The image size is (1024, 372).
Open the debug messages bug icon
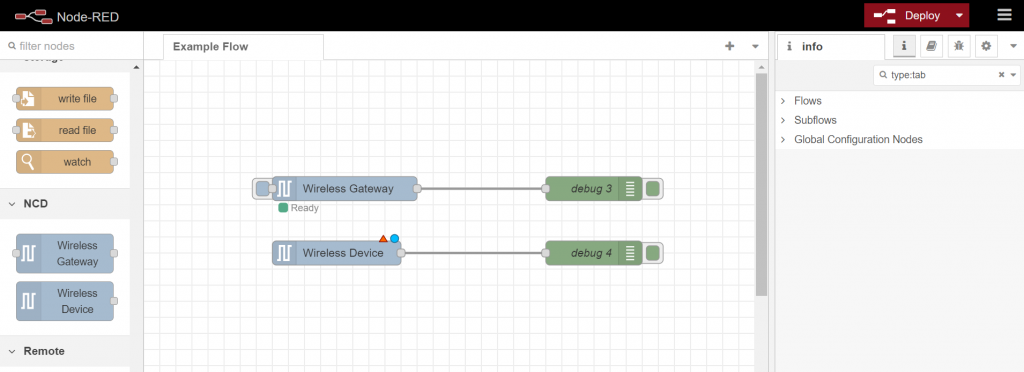point(959,46)
